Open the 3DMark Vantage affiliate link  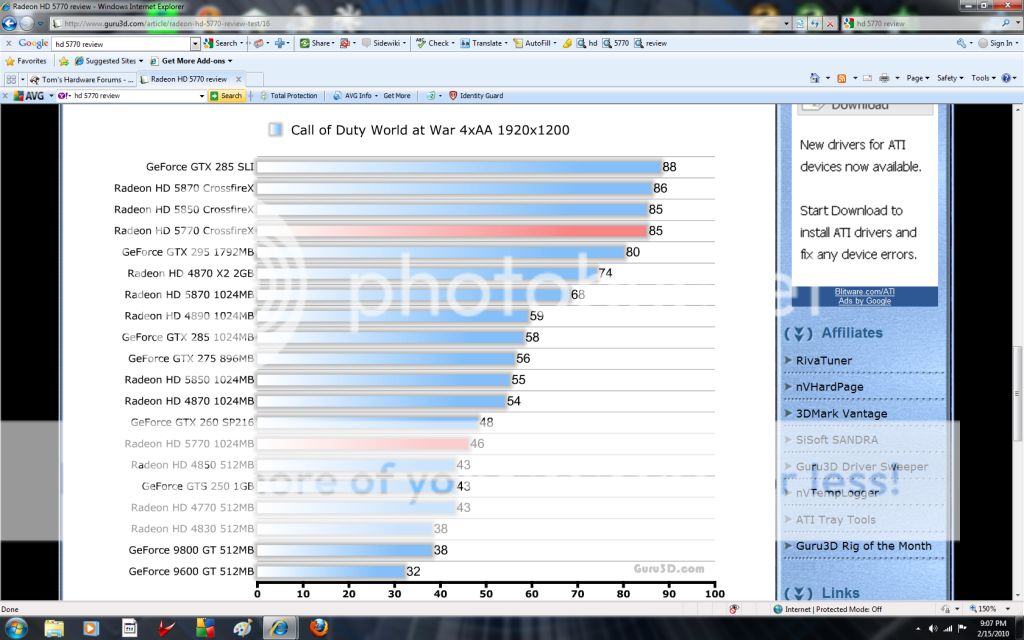click(841, 413)
